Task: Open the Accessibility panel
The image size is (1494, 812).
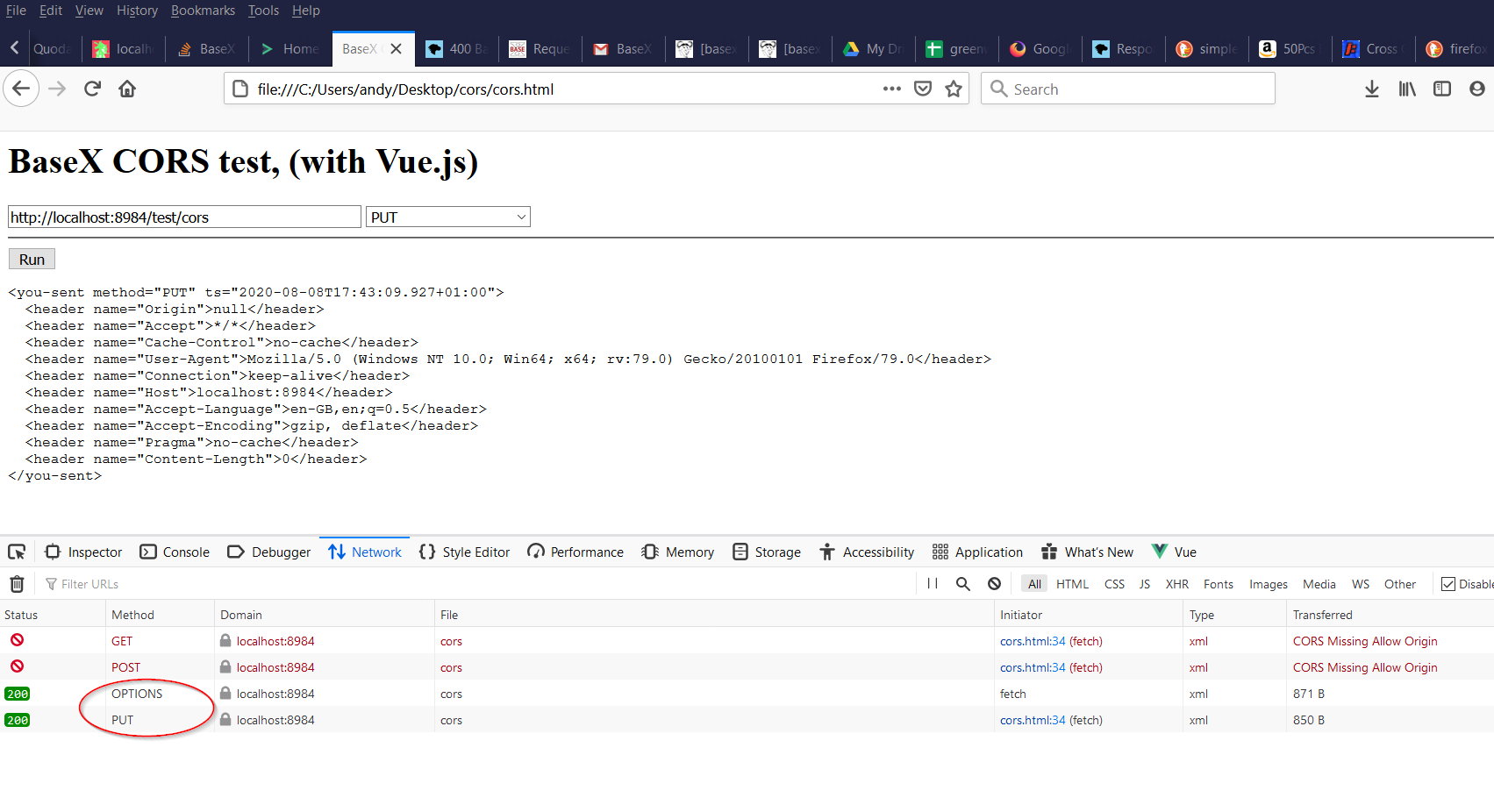Action: [x=867, y=552]
